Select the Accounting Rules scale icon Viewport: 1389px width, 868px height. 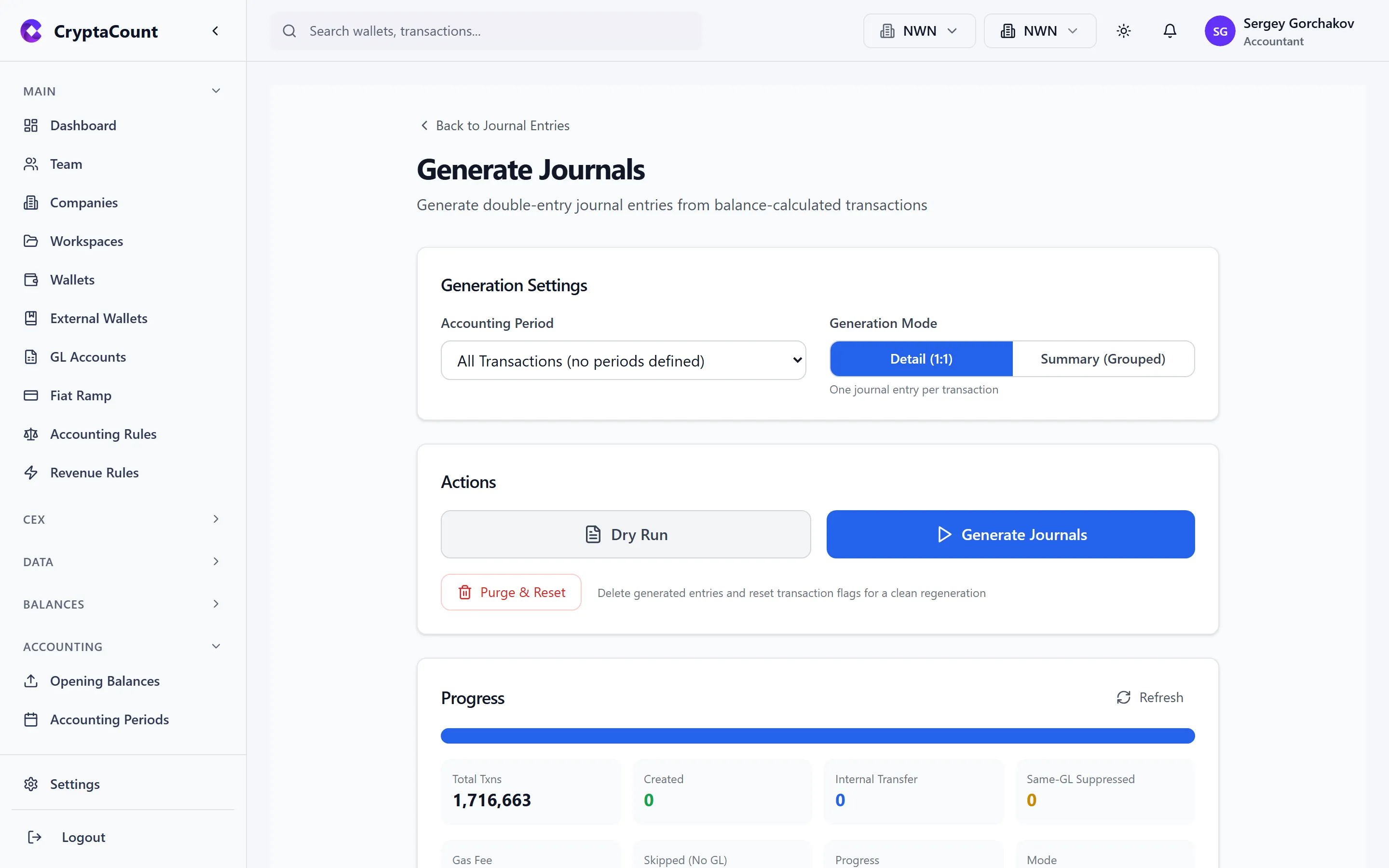31,434
